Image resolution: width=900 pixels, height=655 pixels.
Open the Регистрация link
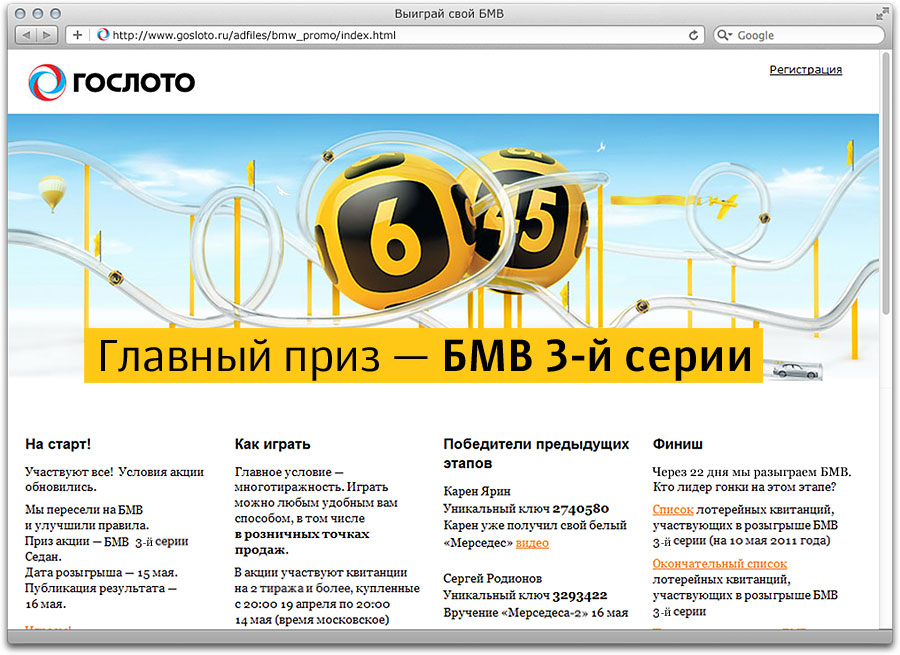coord(805,70)
